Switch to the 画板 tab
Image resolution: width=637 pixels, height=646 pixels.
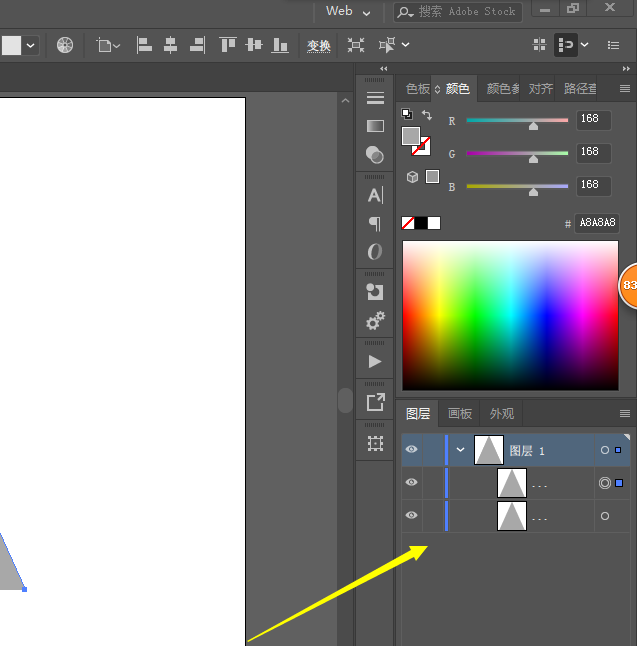459,414
